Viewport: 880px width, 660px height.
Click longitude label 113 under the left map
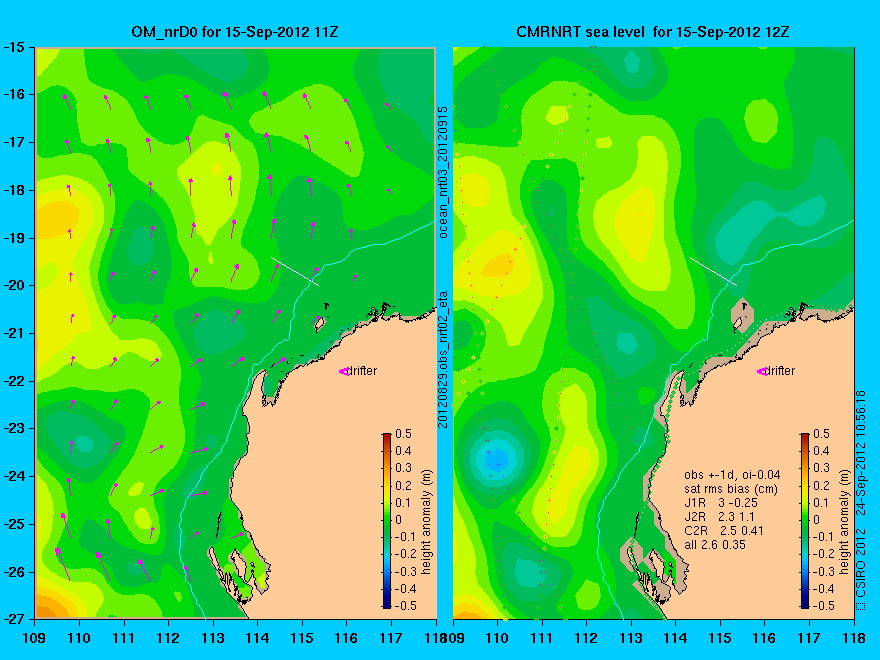[x=213, y=638]
